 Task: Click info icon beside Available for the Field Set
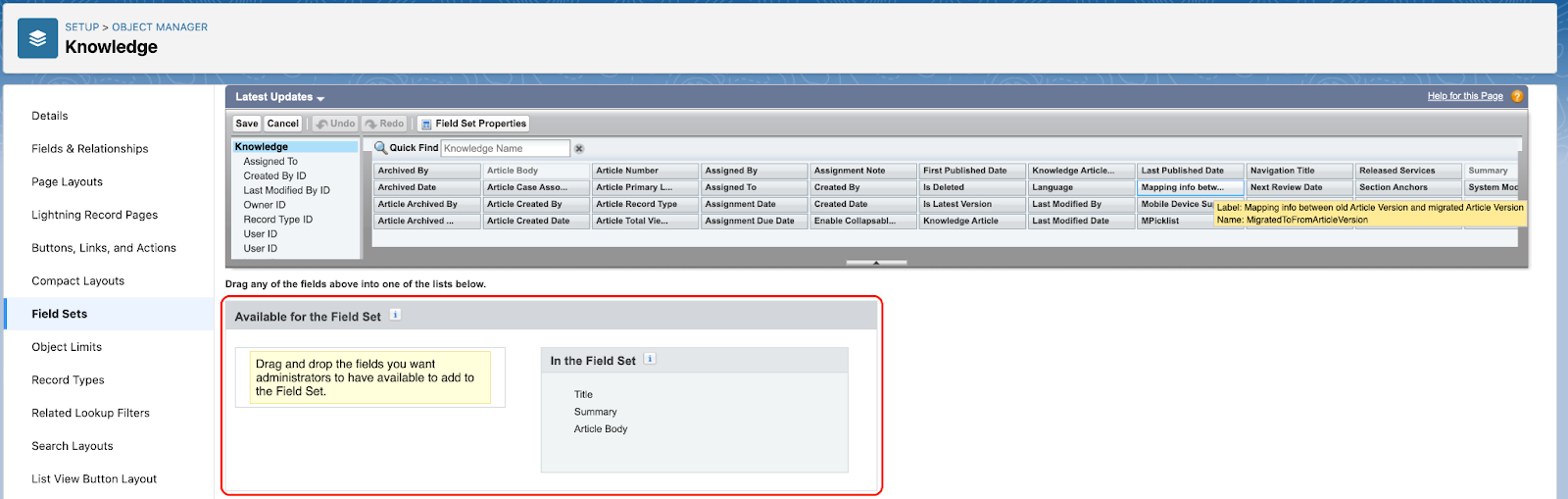coord(395,315)
